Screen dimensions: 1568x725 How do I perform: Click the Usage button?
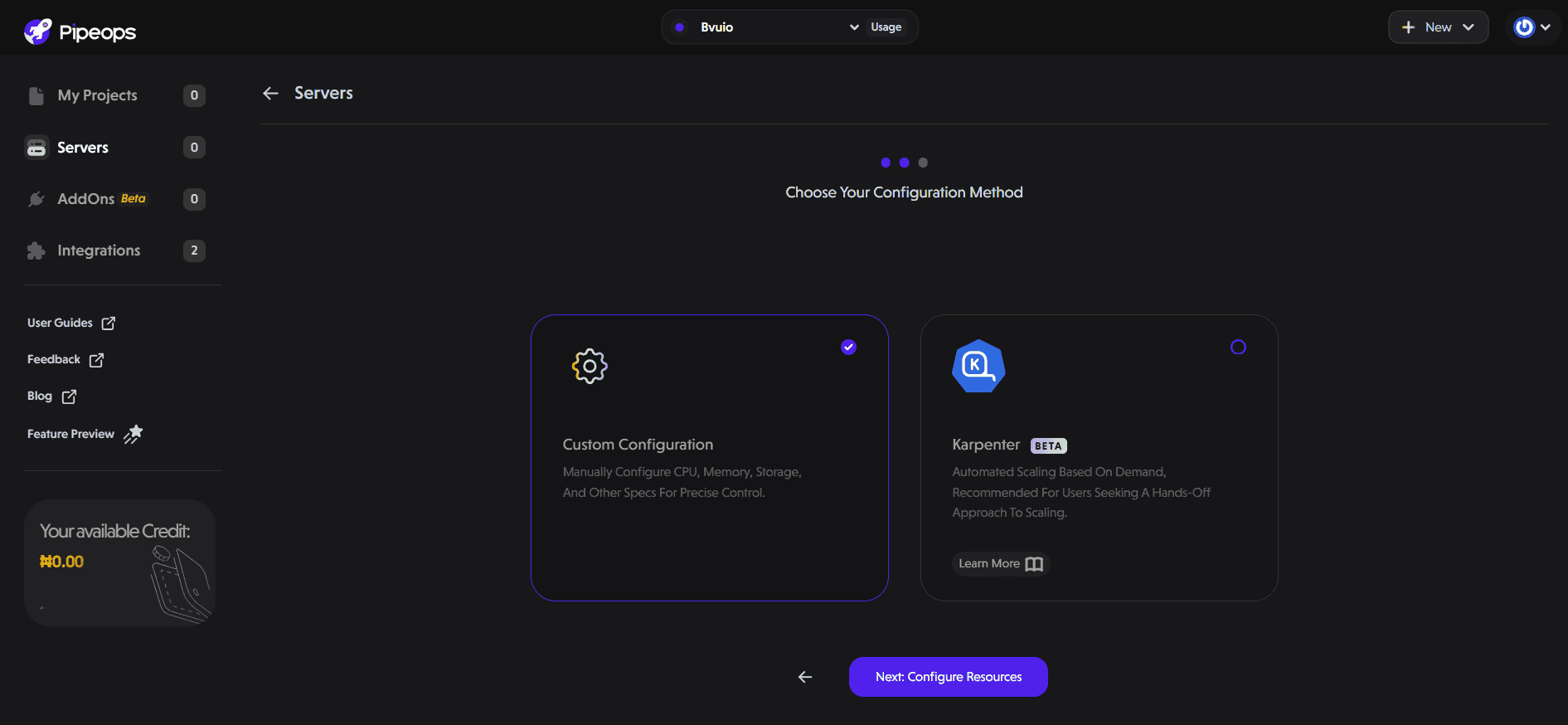pos(886,27)
